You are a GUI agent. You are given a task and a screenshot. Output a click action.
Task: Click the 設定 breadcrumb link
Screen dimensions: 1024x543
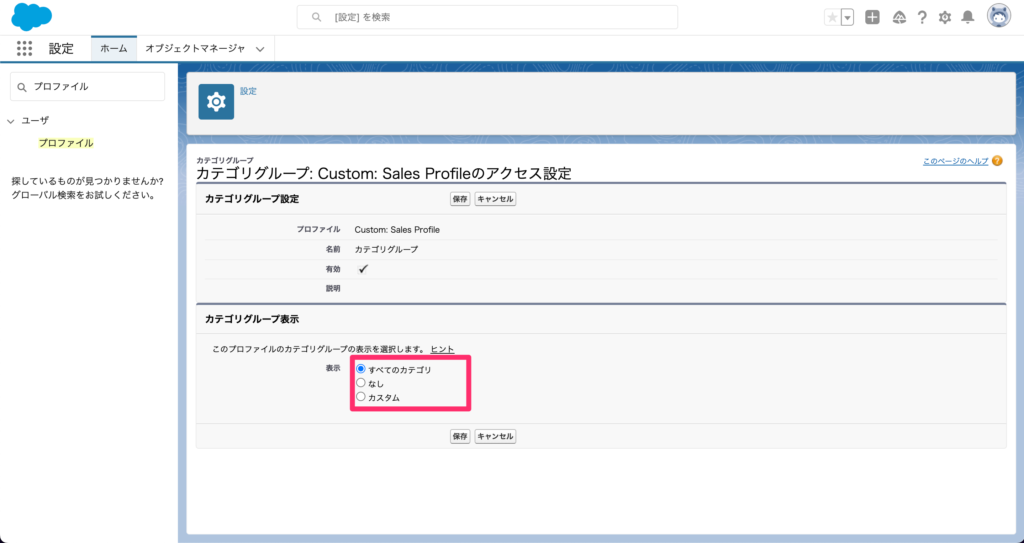coord(248,91)
